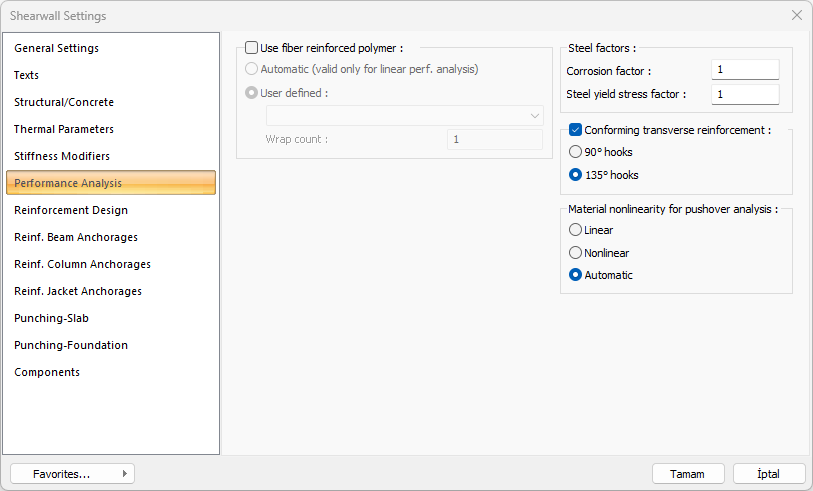Viewport: 813px width, 491px height.
Task: Go to Stiffness Modifiers section
Action: click(62, 156)
